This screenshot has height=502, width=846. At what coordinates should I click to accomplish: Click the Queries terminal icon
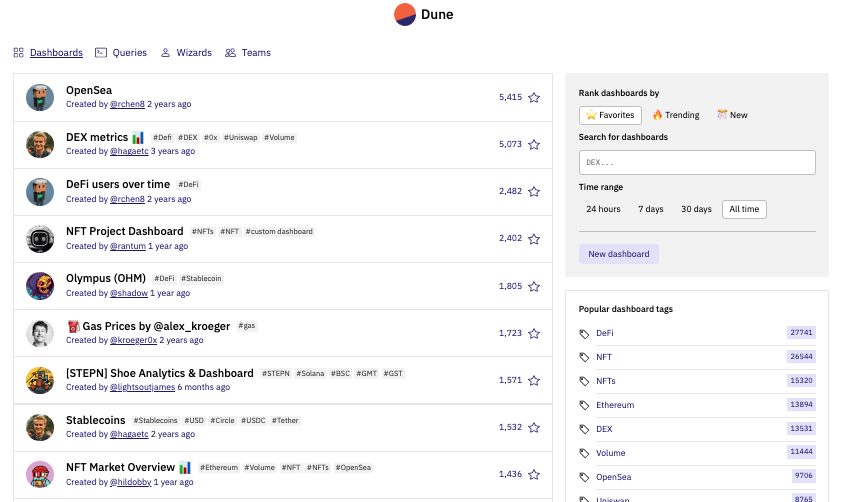tap(101, 52)
